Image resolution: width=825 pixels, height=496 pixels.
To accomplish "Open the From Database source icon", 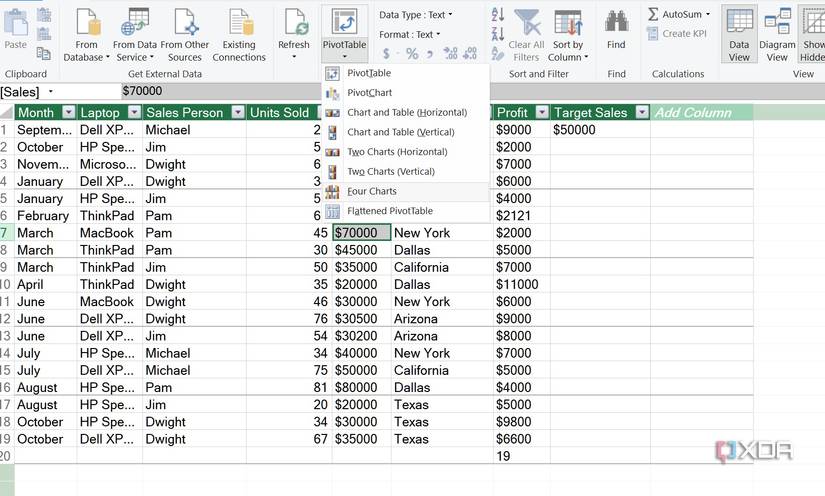I will [87, 22].
